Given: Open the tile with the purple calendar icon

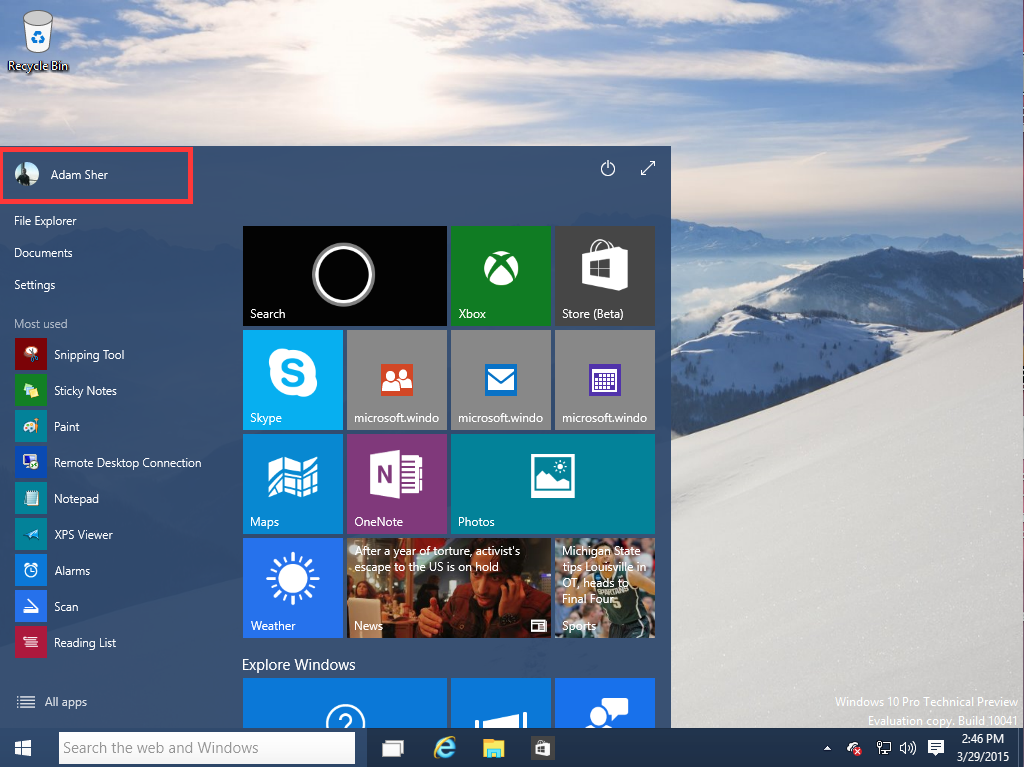Looking at the screenshot, I should (x=605, y=380).
